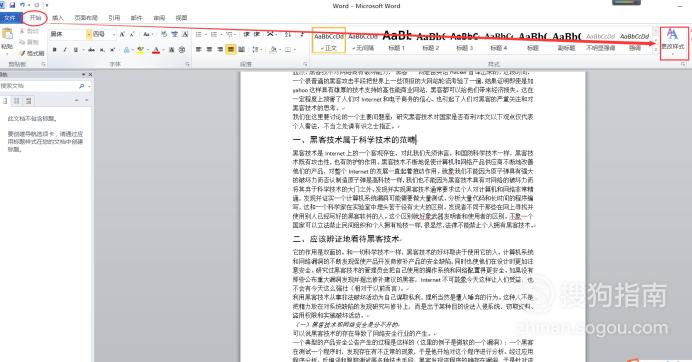Click the magnifier search icon in navigation pane
The image size is (692, 362).
tap(82, 86)
